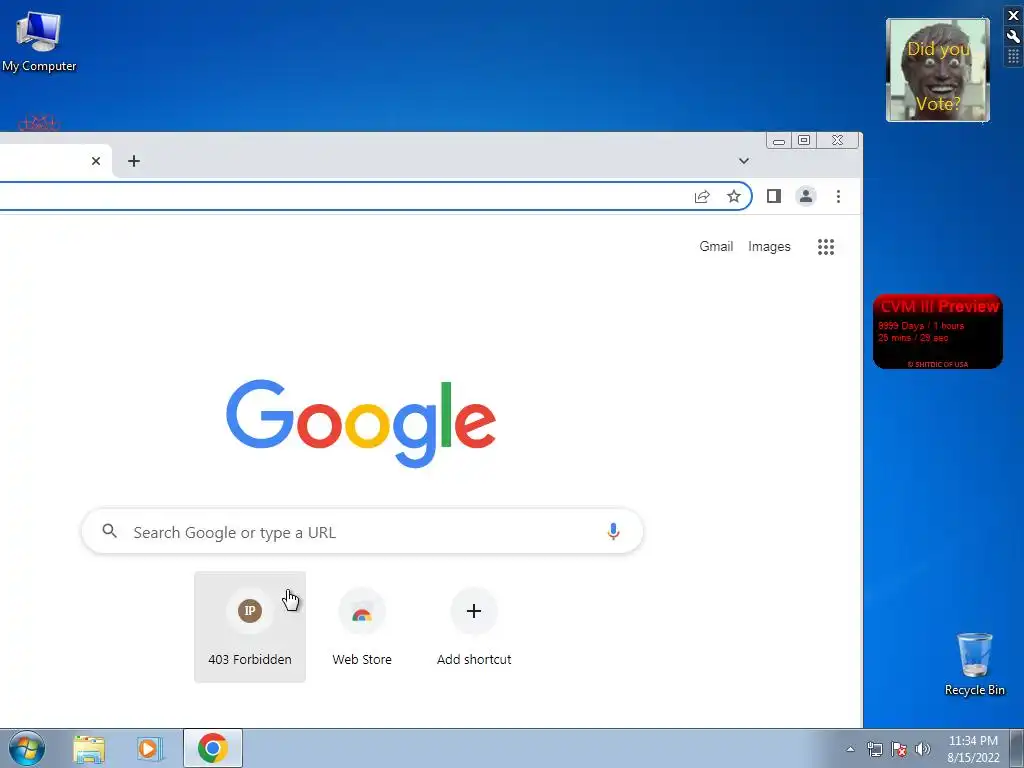
Task: Open the Gmail link
Action: click(x=716, y=246)
